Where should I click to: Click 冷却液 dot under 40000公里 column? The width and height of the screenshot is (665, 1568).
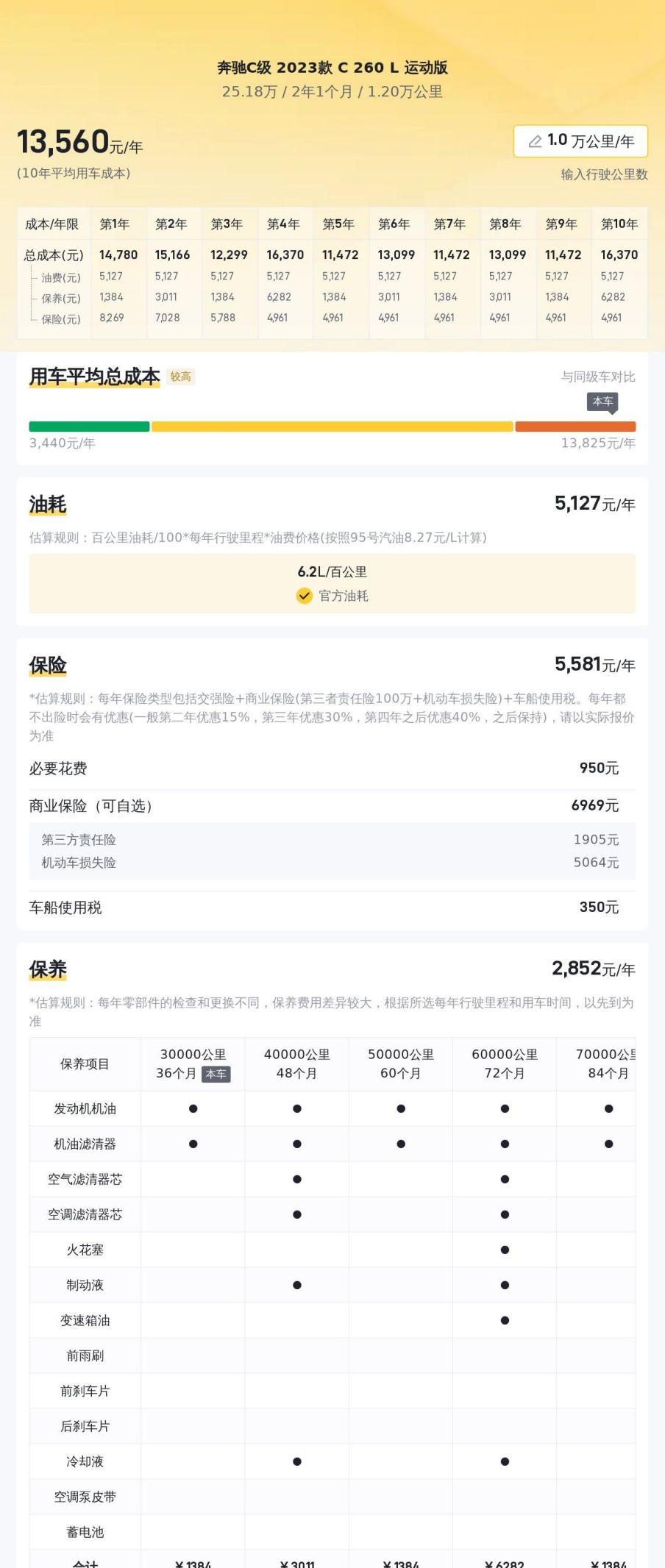(297, 1461)
